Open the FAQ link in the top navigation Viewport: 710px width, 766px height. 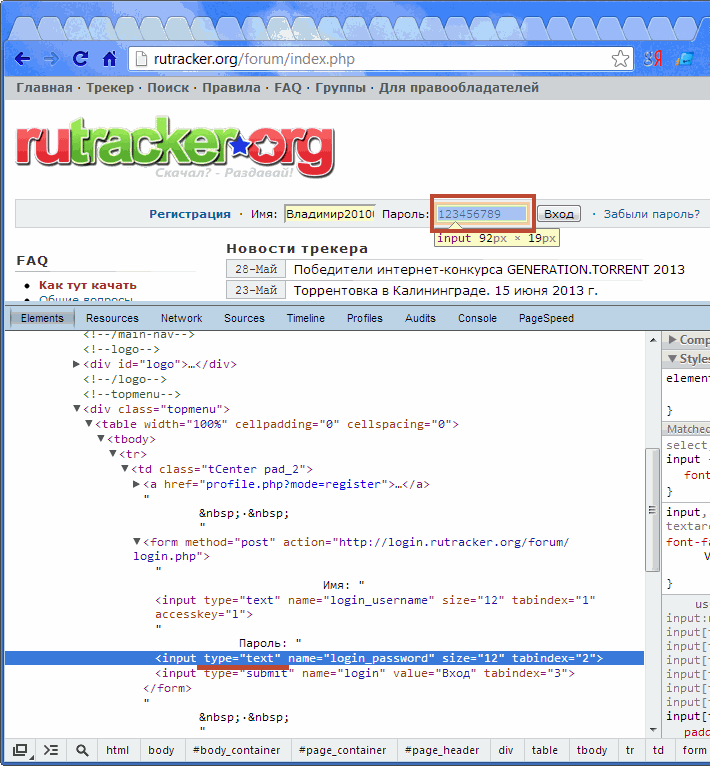(x=288, y=87)
